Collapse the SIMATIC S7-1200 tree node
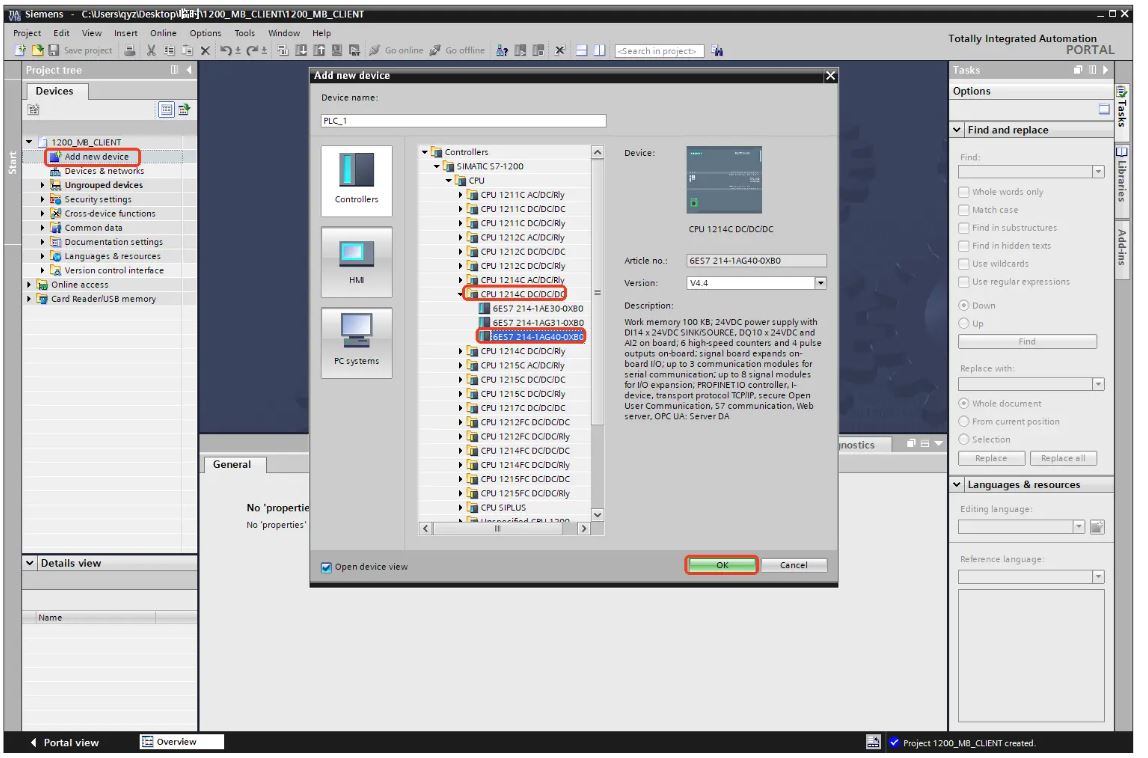 pyautogui.click(x=437, y=167)
